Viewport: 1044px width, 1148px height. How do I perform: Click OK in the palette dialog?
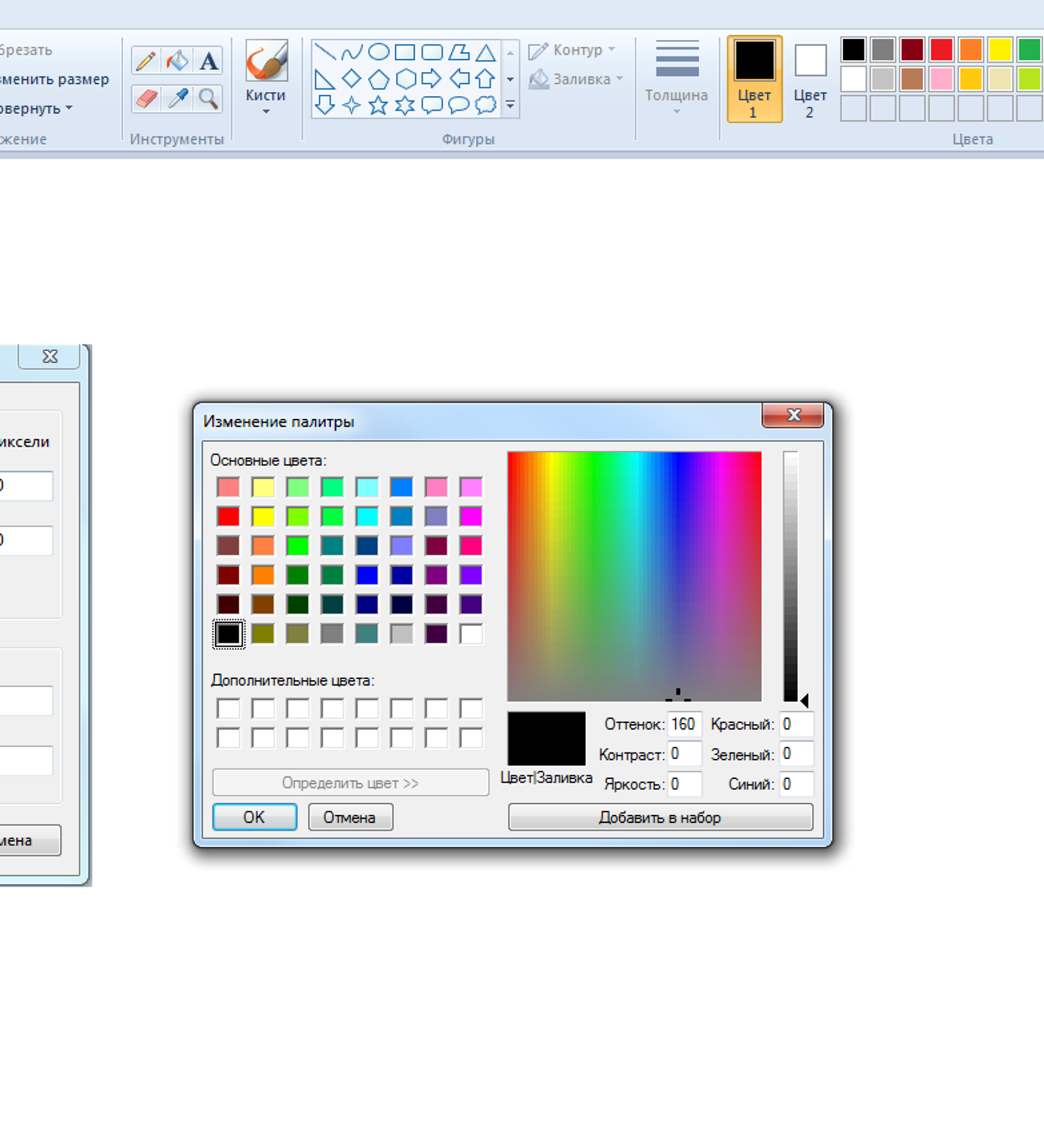coord(254,817)
